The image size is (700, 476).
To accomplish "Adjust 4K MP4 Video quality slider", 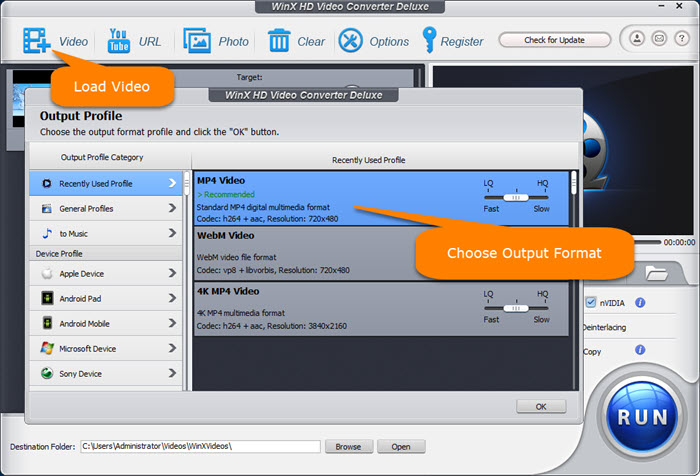I will tap(516, 308).
